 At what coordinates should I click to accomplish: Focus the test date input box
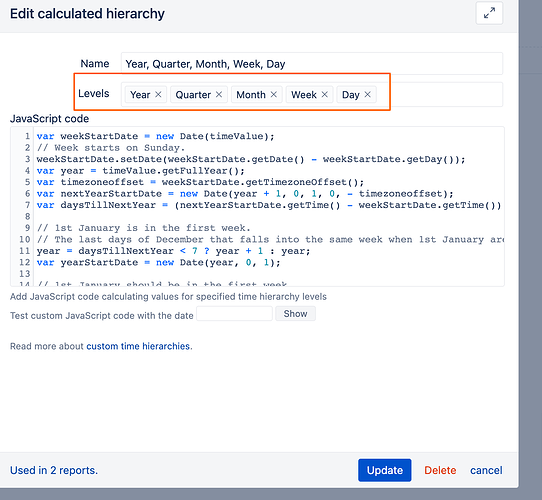pyautogui.click(x=234, y=314)
